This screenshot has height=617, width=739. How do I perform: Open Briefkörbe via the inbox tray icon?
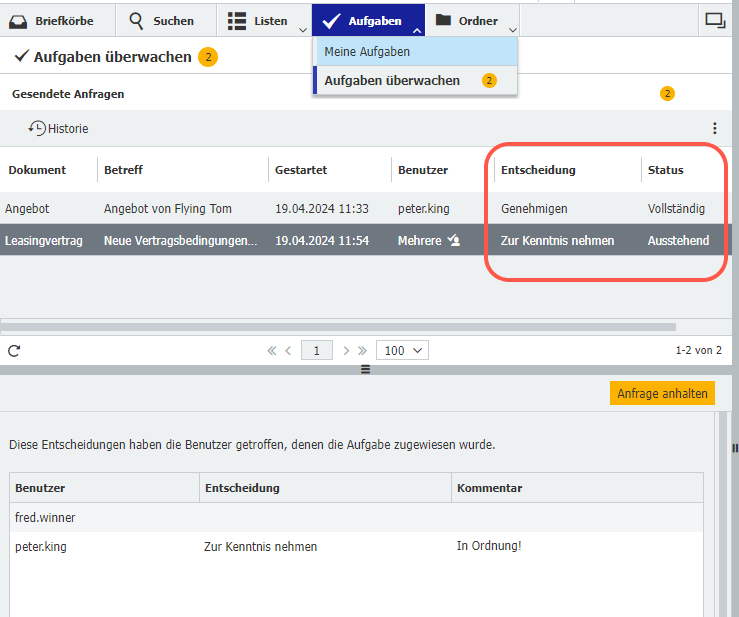point(19,21)
